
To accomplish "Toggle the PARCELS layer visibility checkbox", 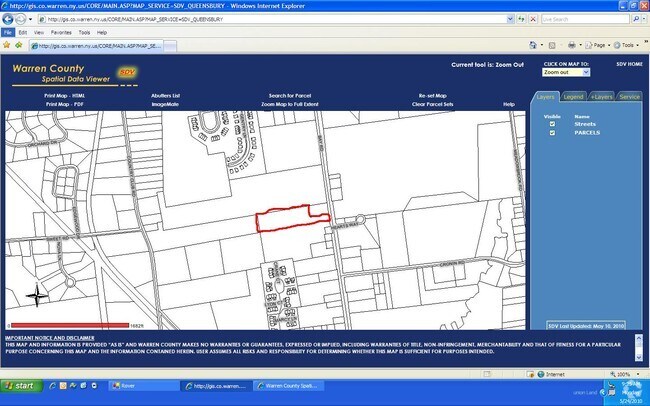I will click(551, 132).
